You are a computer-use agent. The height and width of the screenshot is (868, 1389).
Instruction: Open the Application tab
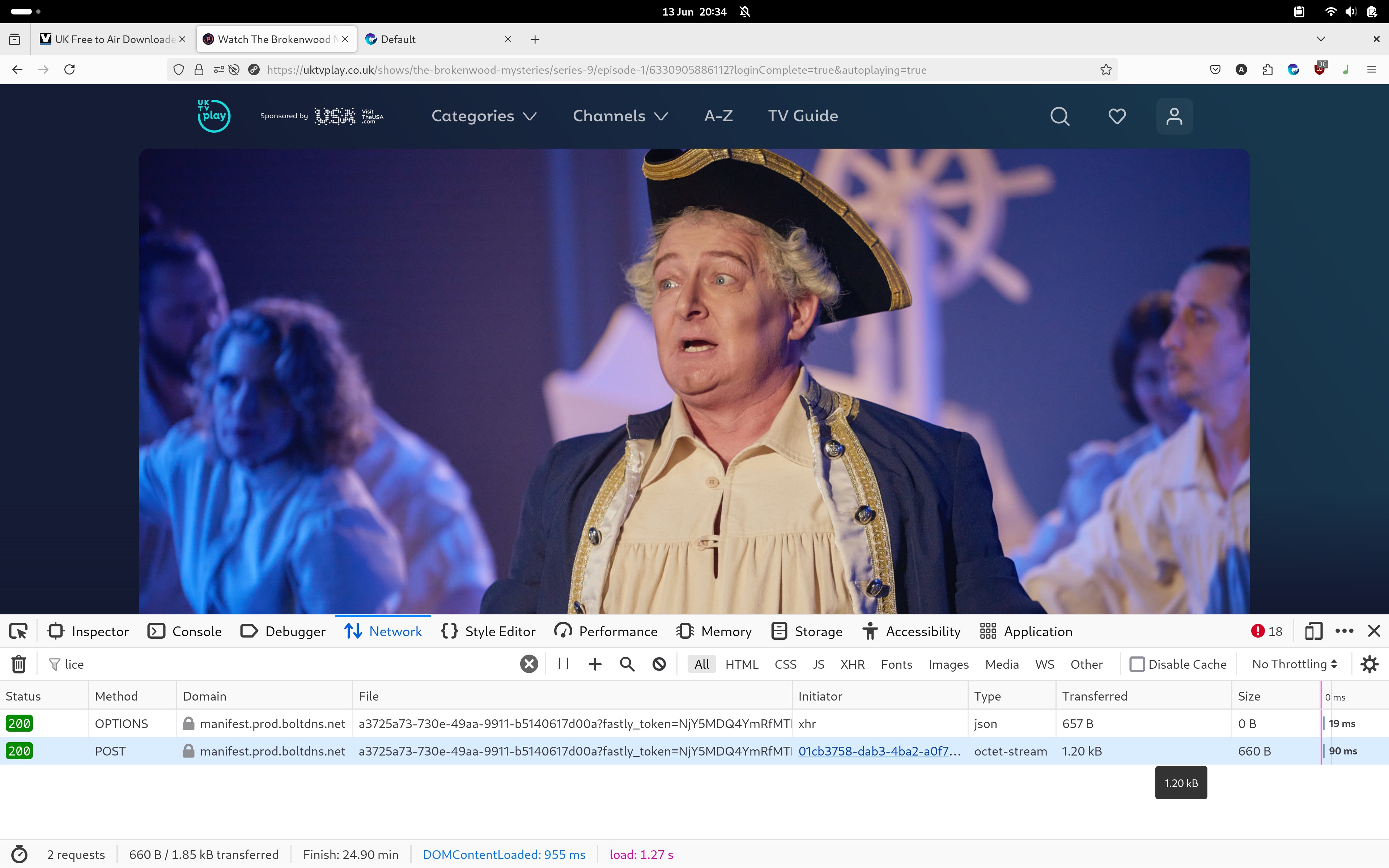(1026, 631)
